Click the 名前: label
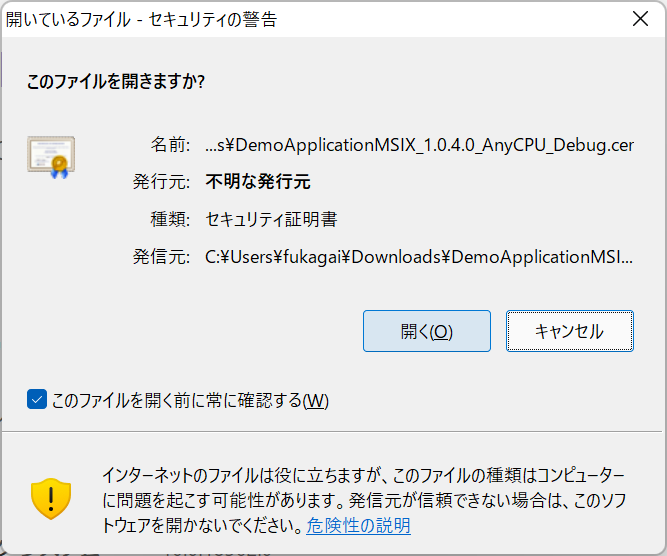Viewport: 667px width, 556px height. coord(170,145)
